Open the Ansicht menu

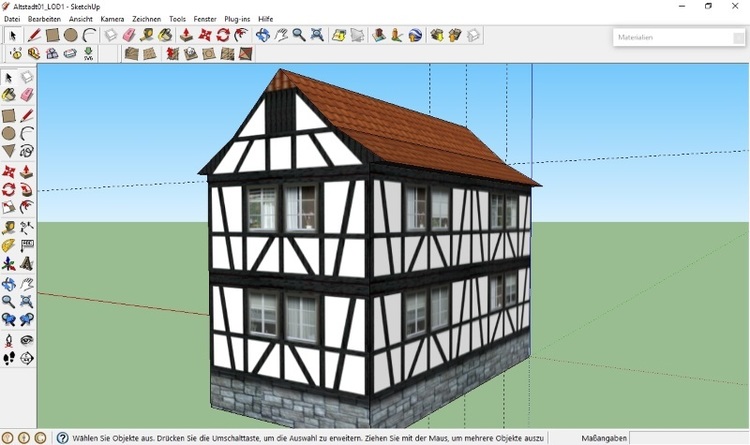coord(81,19)
